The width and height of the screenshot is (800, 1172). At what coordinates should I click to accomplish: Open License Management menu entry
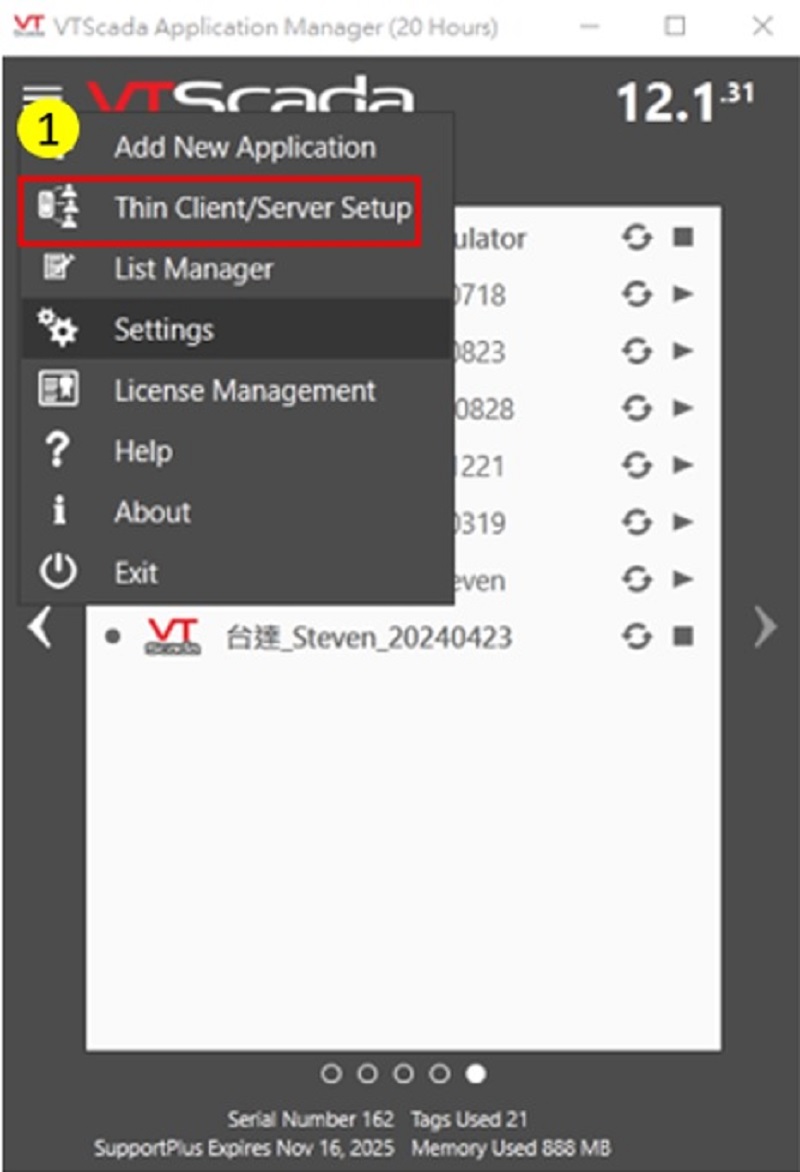pyautogui.click(x=236, y=390)
